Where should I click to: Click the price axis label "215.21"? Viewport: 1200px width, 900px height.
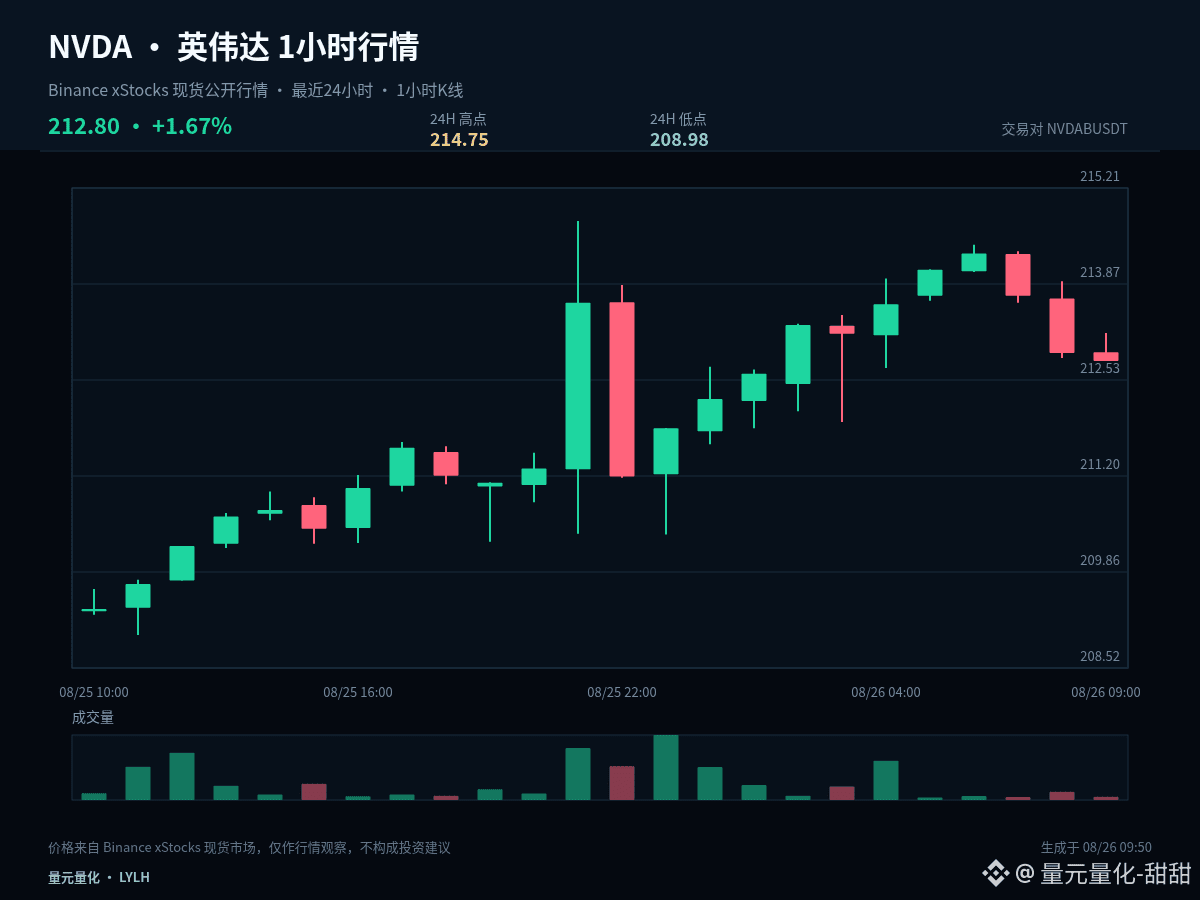pos(1100,177)
